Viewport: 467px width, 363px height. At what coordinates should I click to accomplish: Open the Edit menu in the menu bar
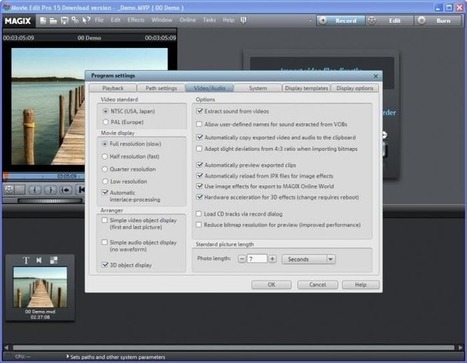click(x=115, y=20)
